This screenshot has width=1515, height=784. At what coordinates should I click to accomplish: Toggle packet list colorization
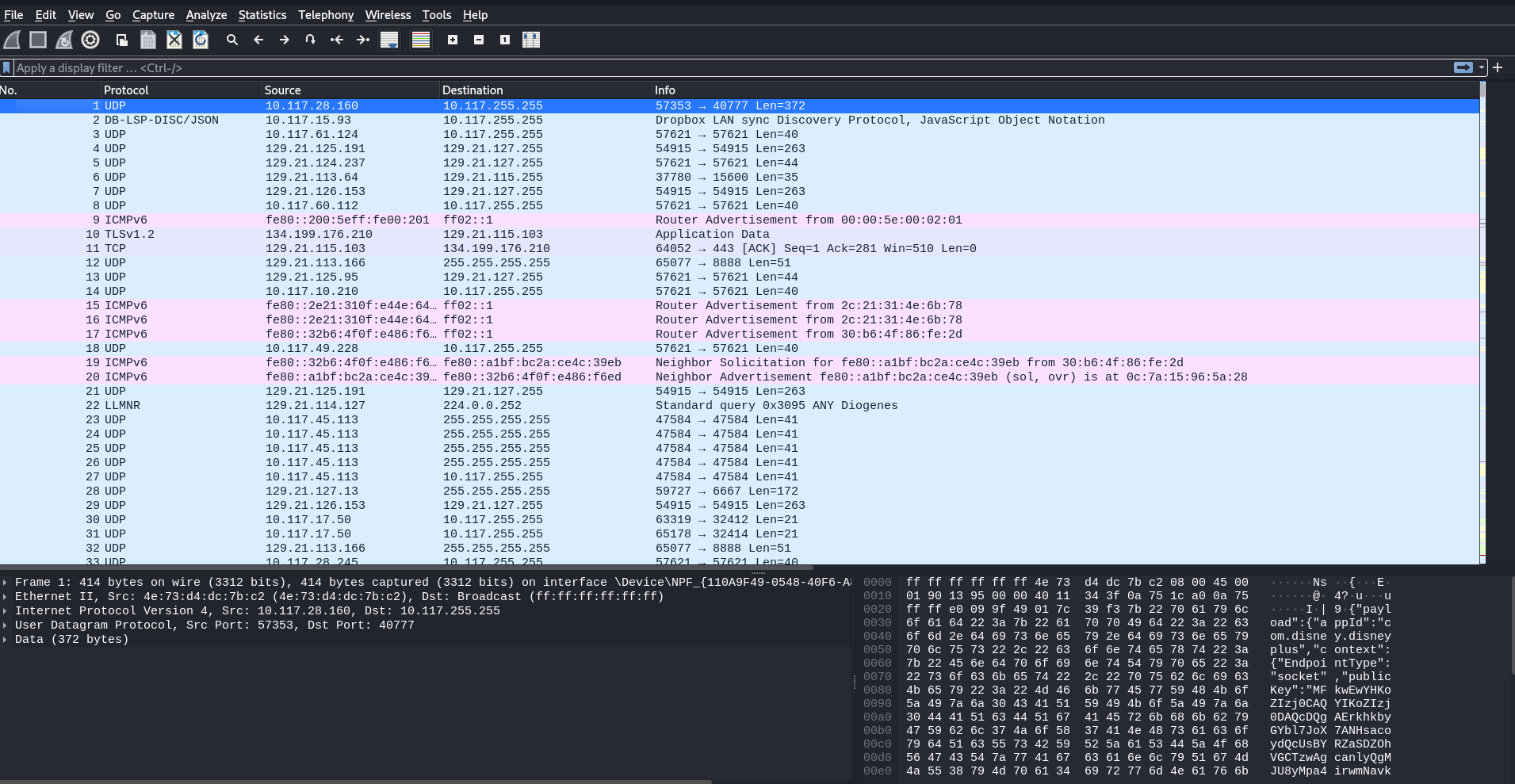421,40
